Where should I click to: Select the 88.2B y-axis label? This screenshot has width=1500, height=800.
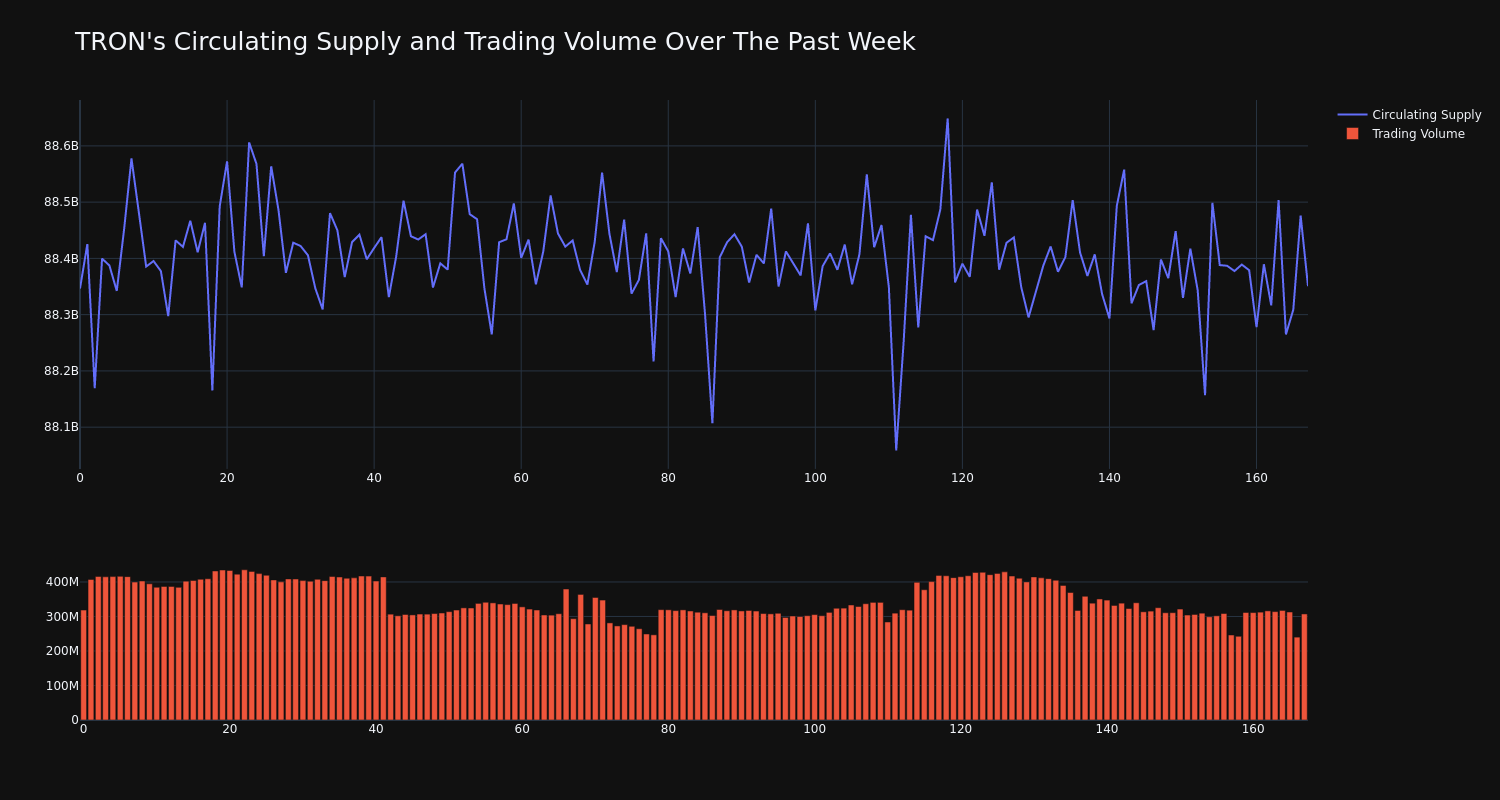(61, 371)
